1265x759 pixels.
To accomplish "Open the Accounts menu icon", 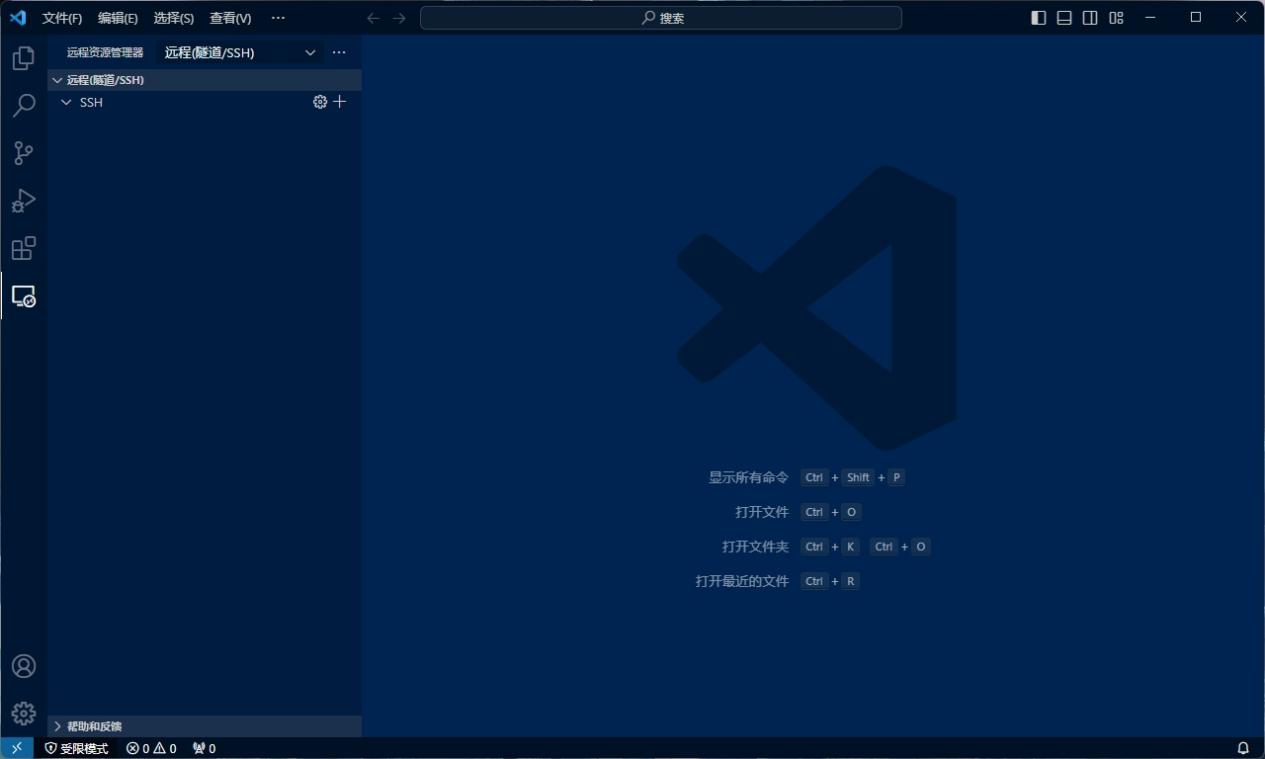I will [x=23, y=666].
